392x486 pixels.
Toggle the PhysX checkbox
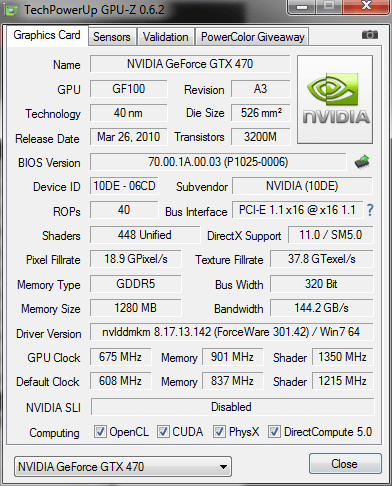(219, 432)
